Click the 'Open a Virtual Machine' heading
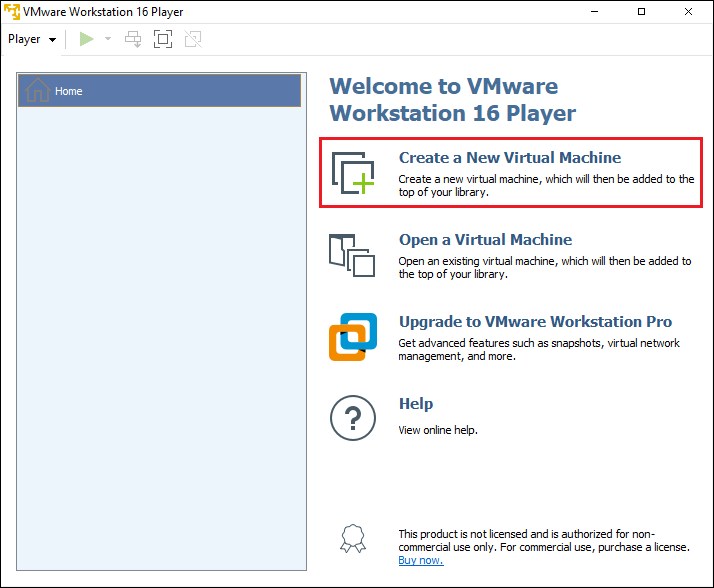The height and width of the screenshot is (588, 714). point(485,240)
